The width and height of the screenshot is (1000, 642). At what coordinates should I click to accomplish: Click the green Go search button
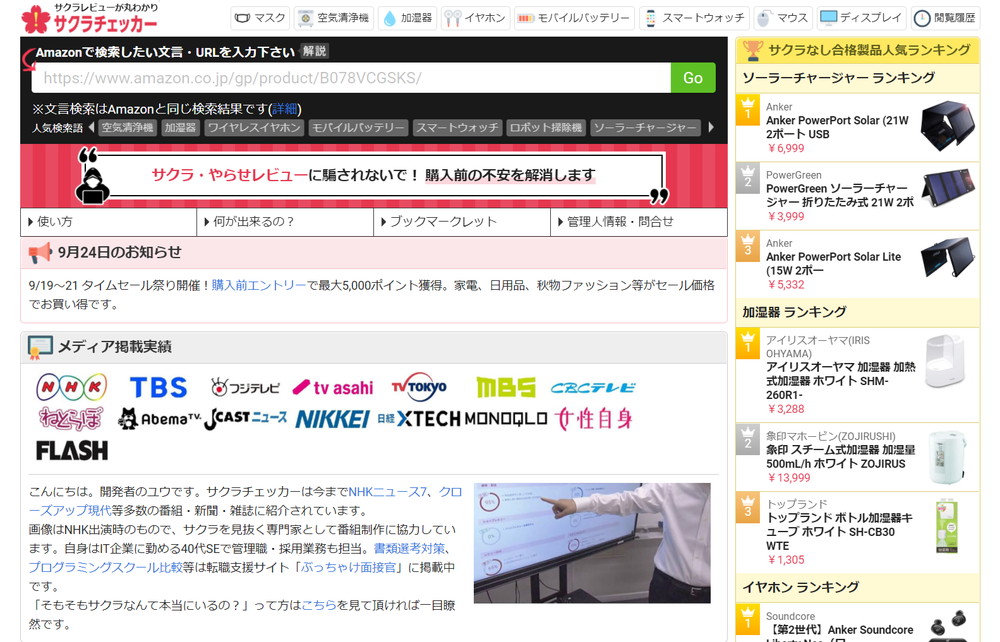tap(693, 78)
